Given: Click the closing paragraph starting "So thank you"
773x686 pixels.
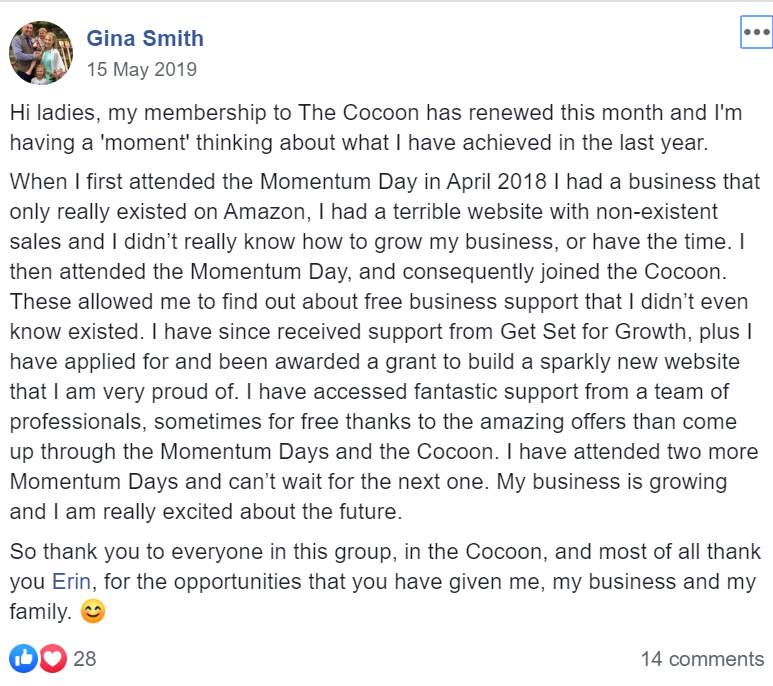Looking at the screenshot, I should click(385, 580).
